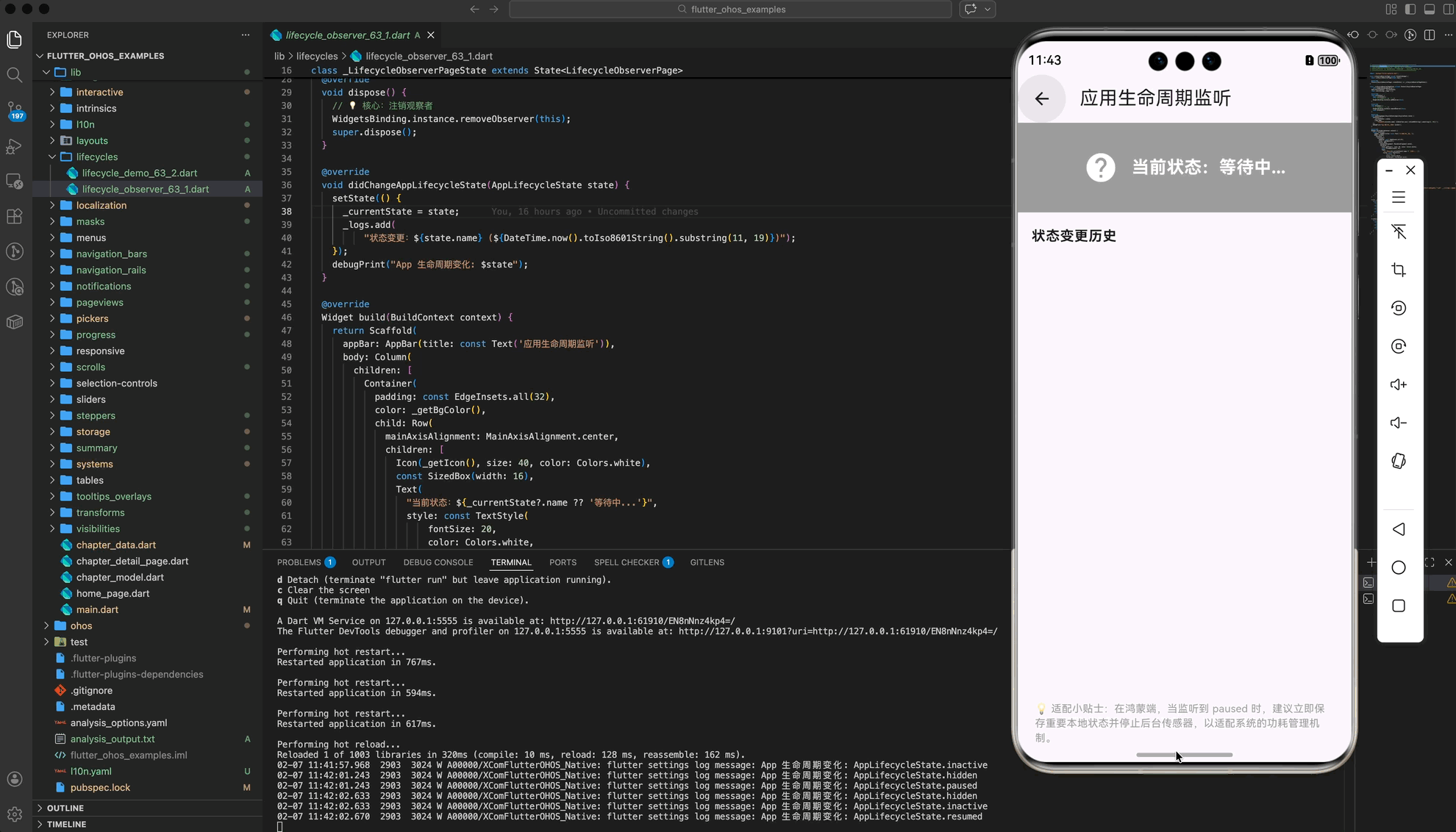Toggle the secondary sidebar layout icon
This screenshot has width=1456, height=832.
pos(1448,10)
